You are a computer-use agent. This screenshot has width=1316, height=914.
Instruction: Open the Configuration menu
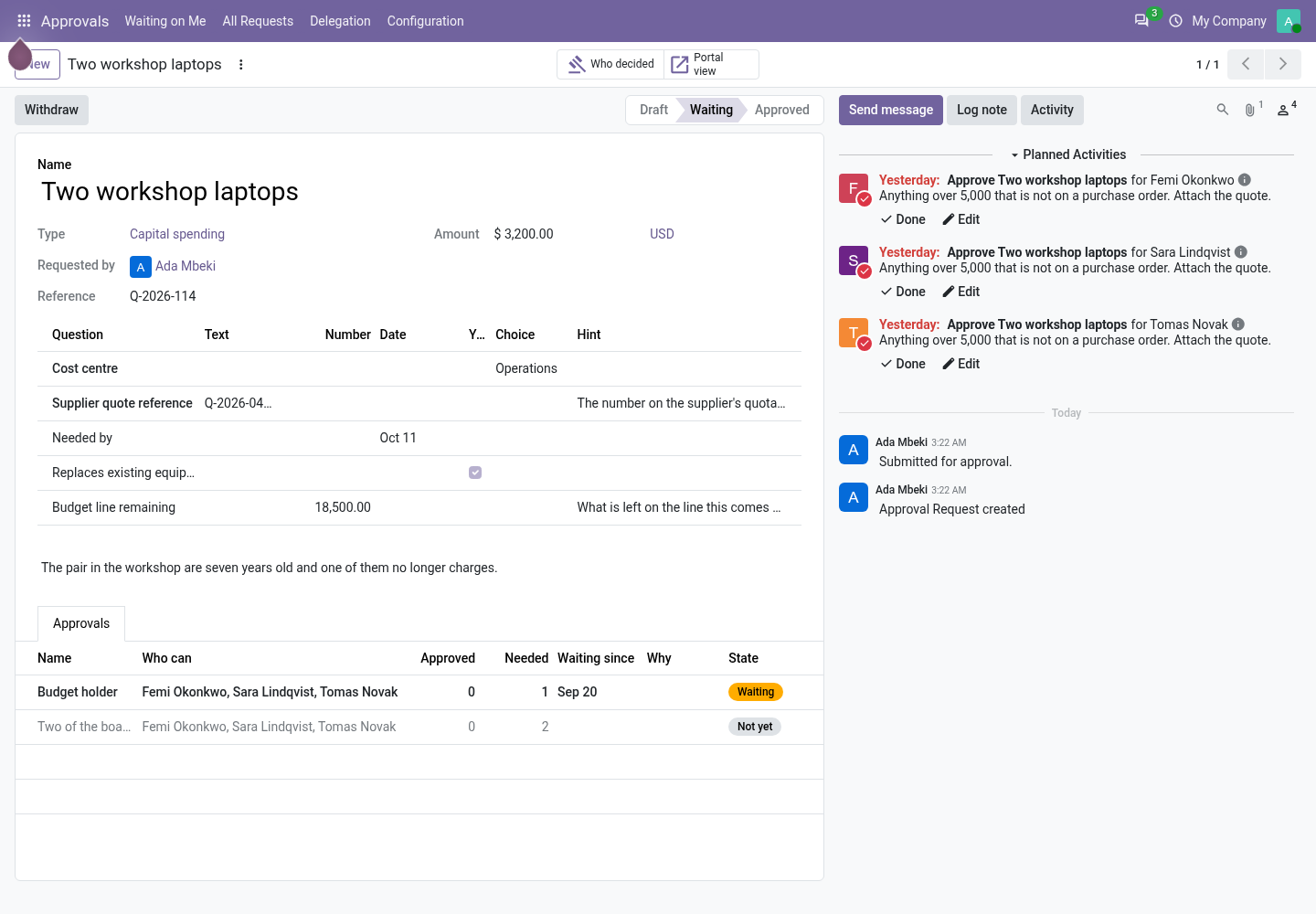pos(425,21)
